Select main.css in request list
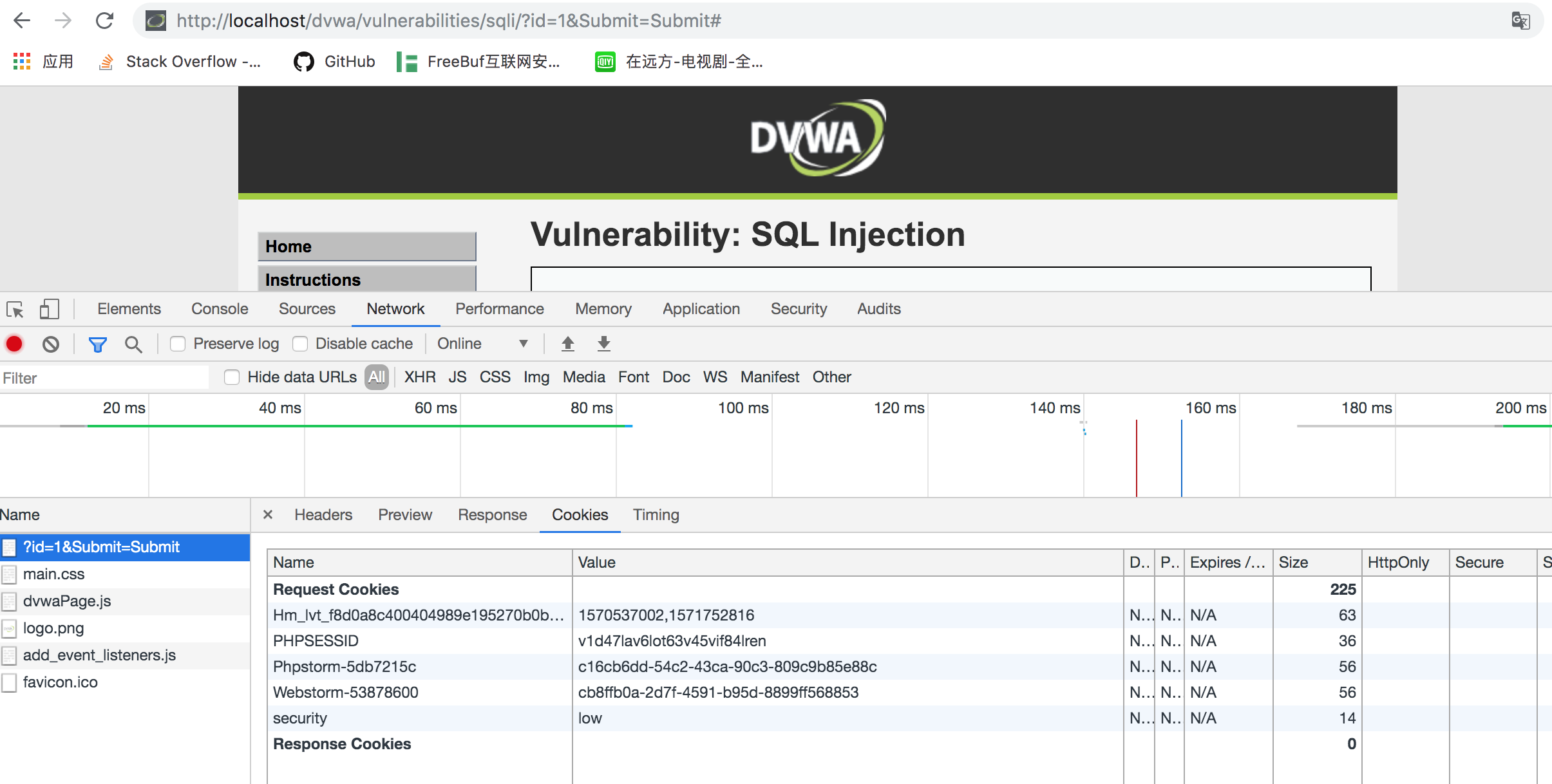Viewport: 1552px width, 784px height. [x=54, y=574]
